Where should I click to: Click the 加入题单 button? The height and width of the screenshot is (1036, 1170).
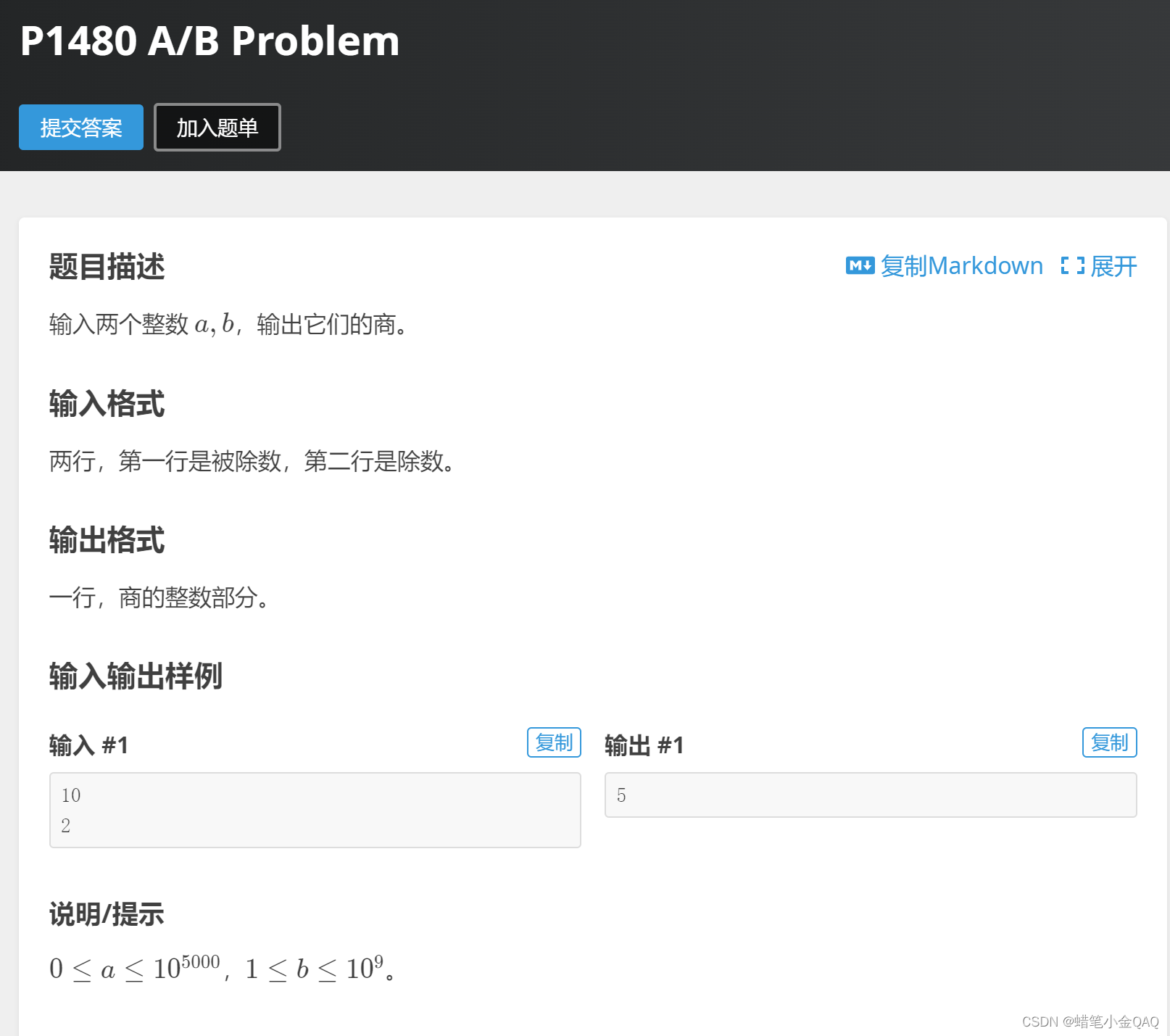217,128
